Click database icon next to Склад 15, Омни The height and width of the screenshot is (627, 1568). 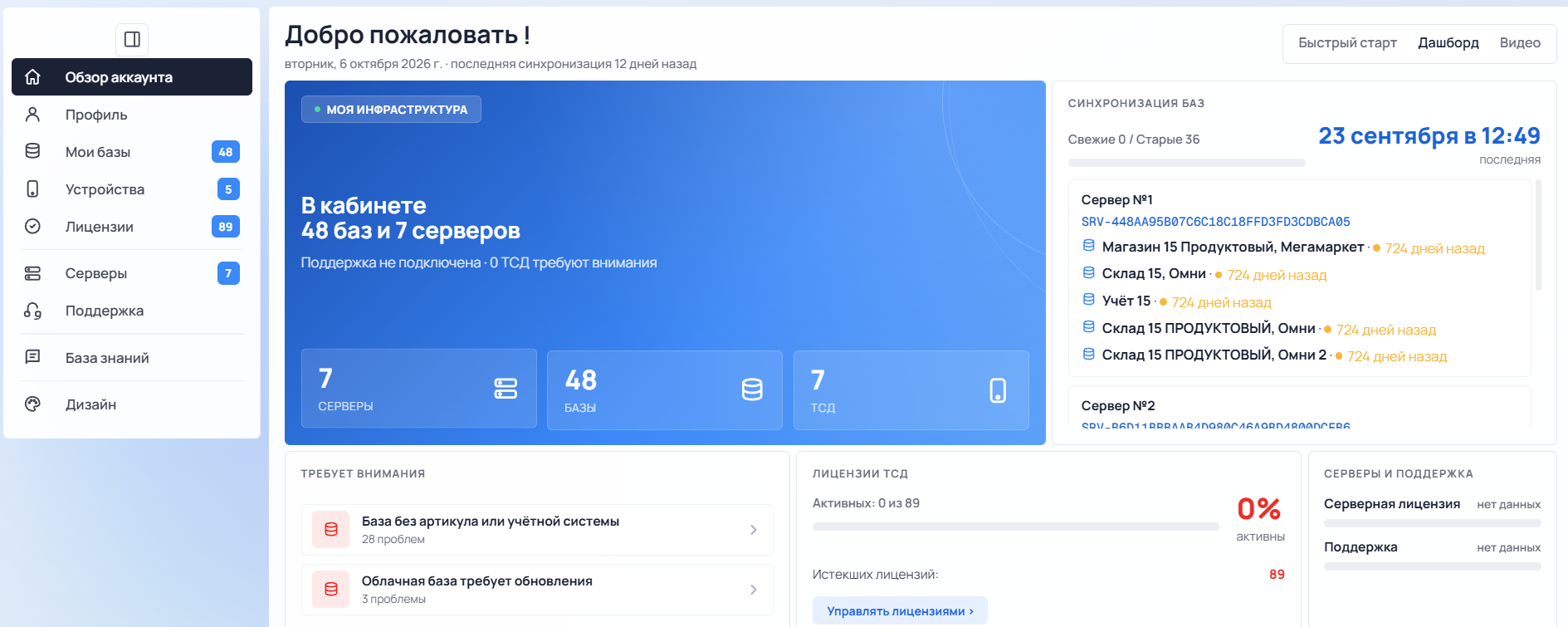click(1088, 272)
